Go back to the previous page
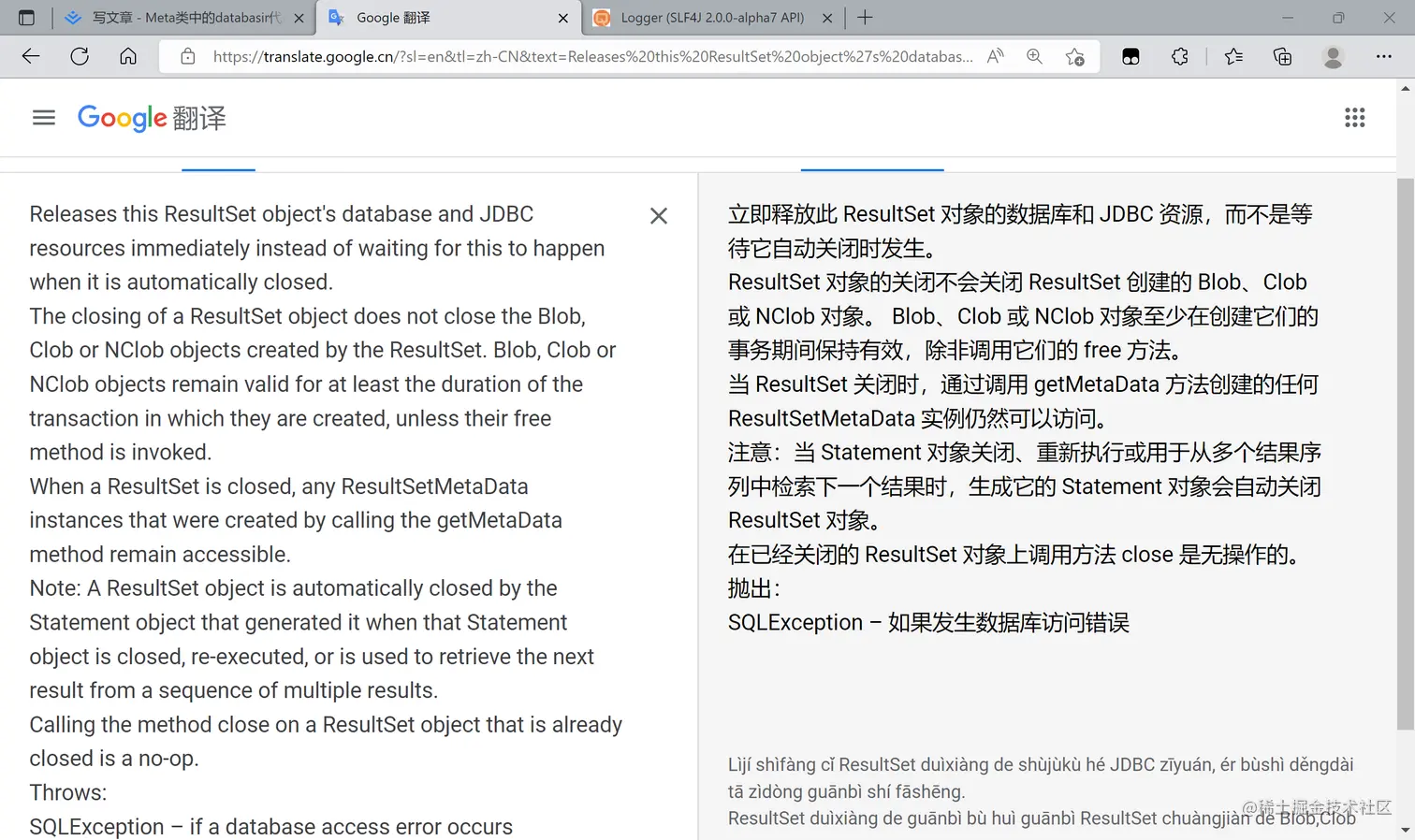The width and height of the screenshot is (1415, 840). (x=31, y=56)
